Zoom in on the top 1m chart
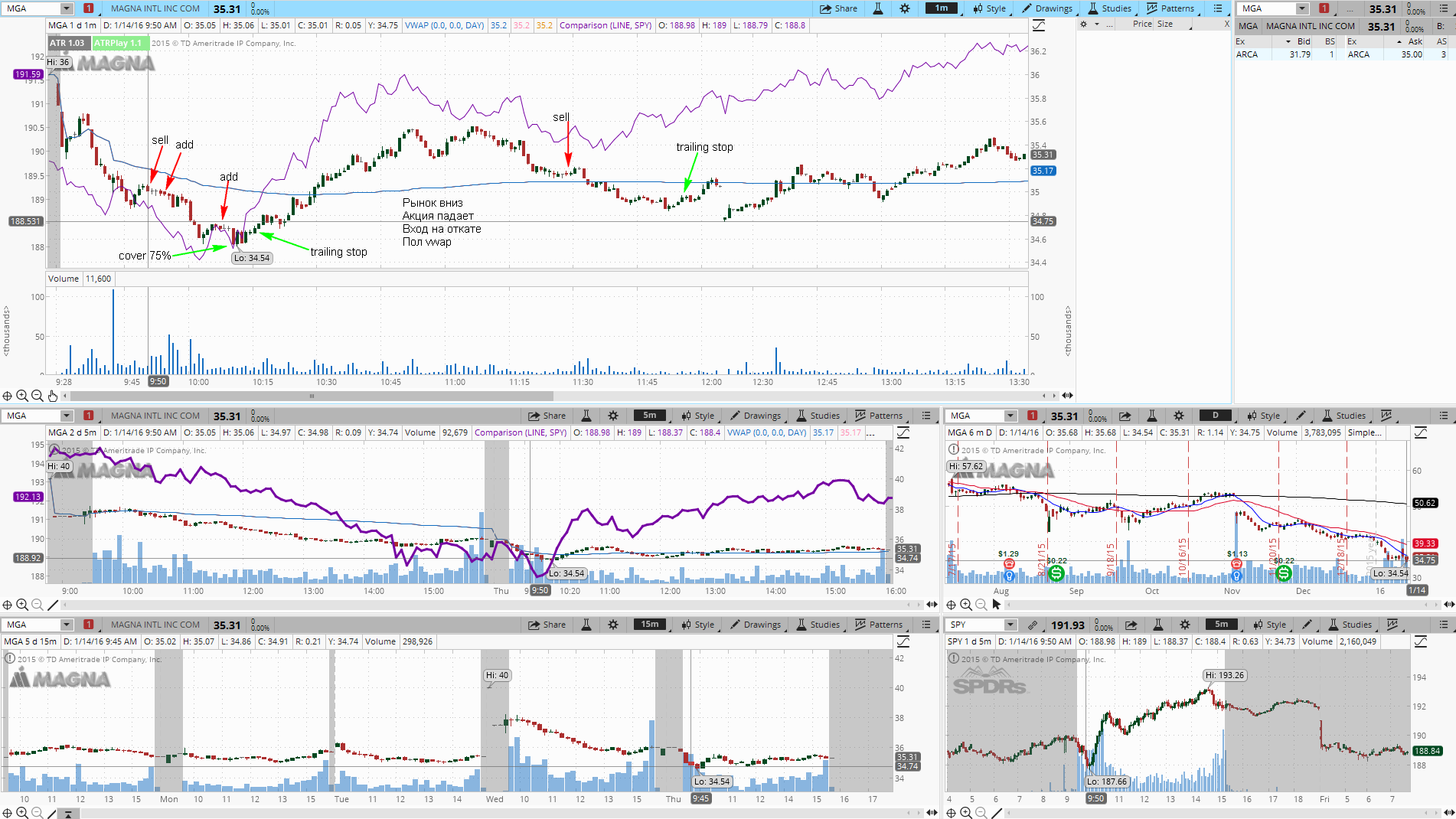This screenshot has width=1456, height=819. coord(22,396)
